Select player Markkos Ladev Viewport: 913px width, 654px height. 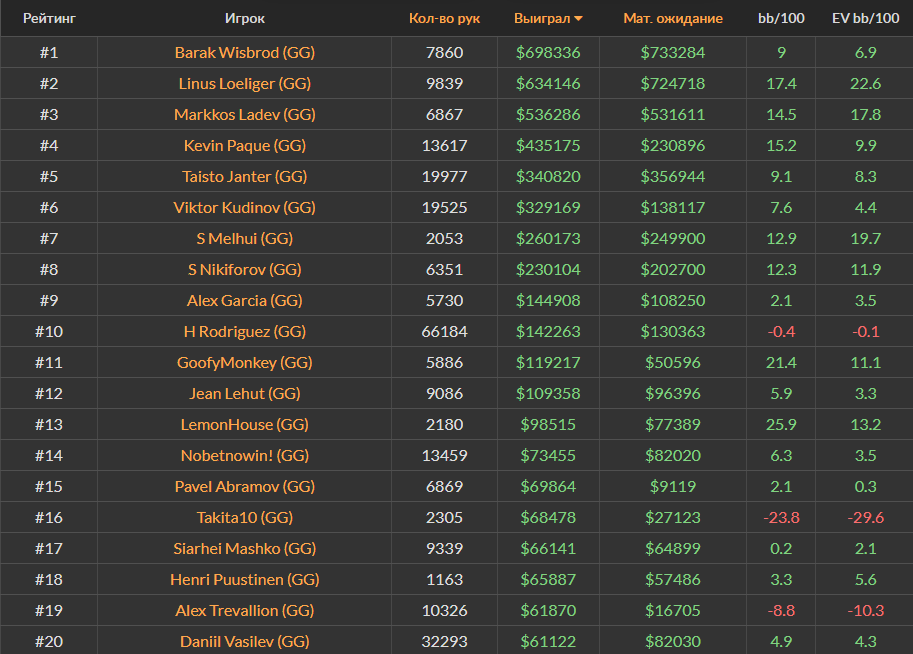click(245, 114)
